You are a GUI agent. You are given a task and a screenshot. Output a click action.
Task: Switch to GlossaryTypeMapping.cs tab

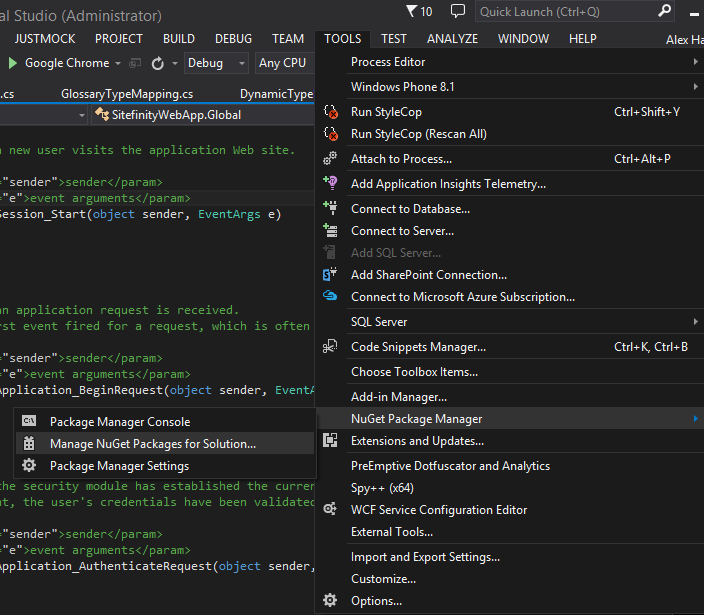point(127,94)
